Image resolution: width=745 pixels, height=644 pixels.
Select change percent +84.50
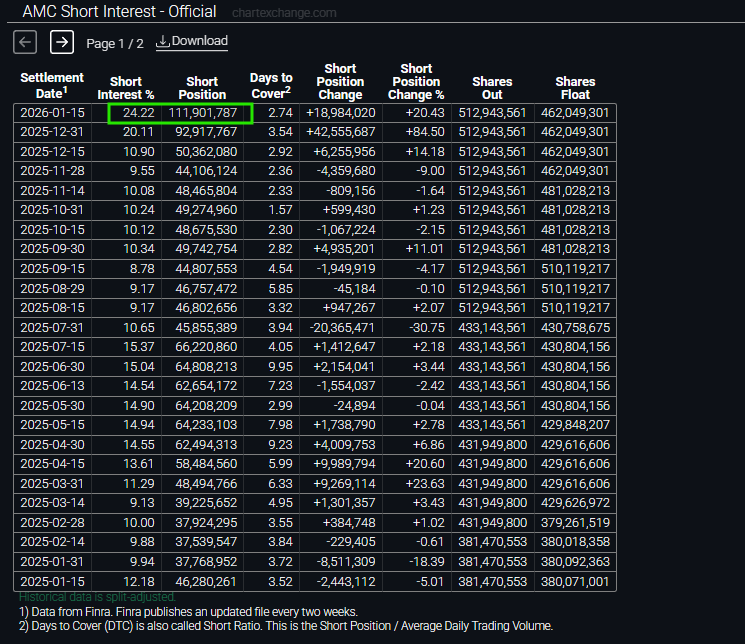425,132
